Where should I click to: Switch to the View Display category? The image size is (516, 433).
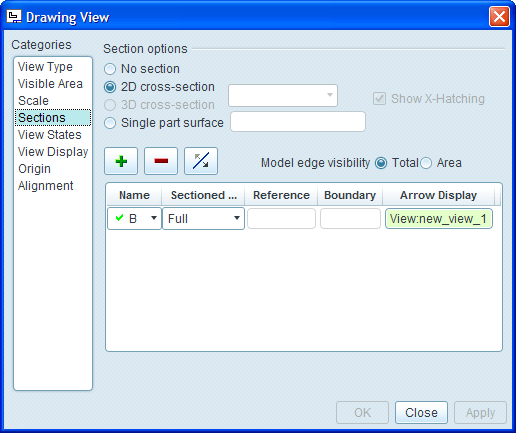click(53, 152)
